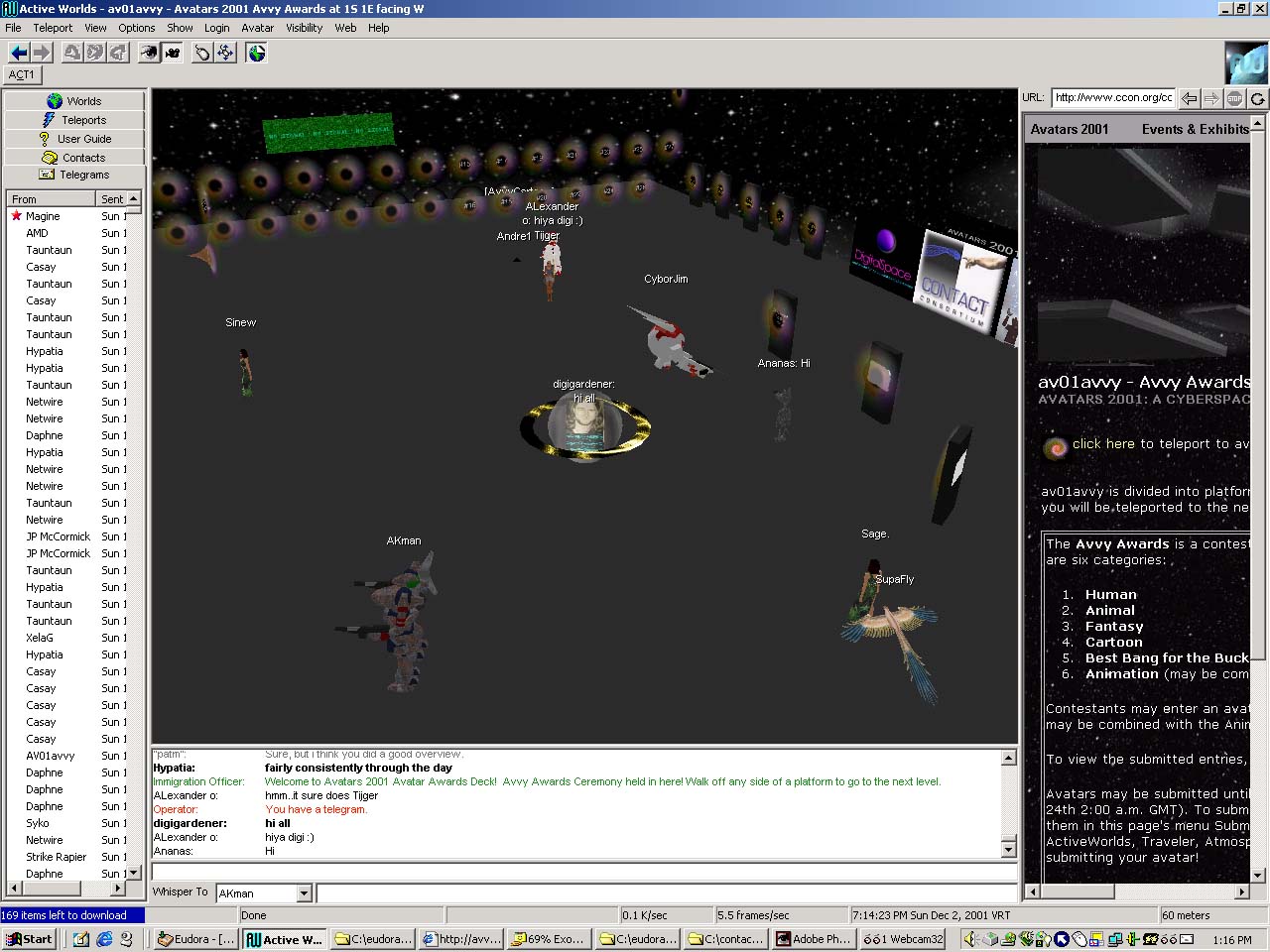Toggle the mouse mode toolbar button
The width and height of the screenshot is (1270, 952).
point(201,53)
